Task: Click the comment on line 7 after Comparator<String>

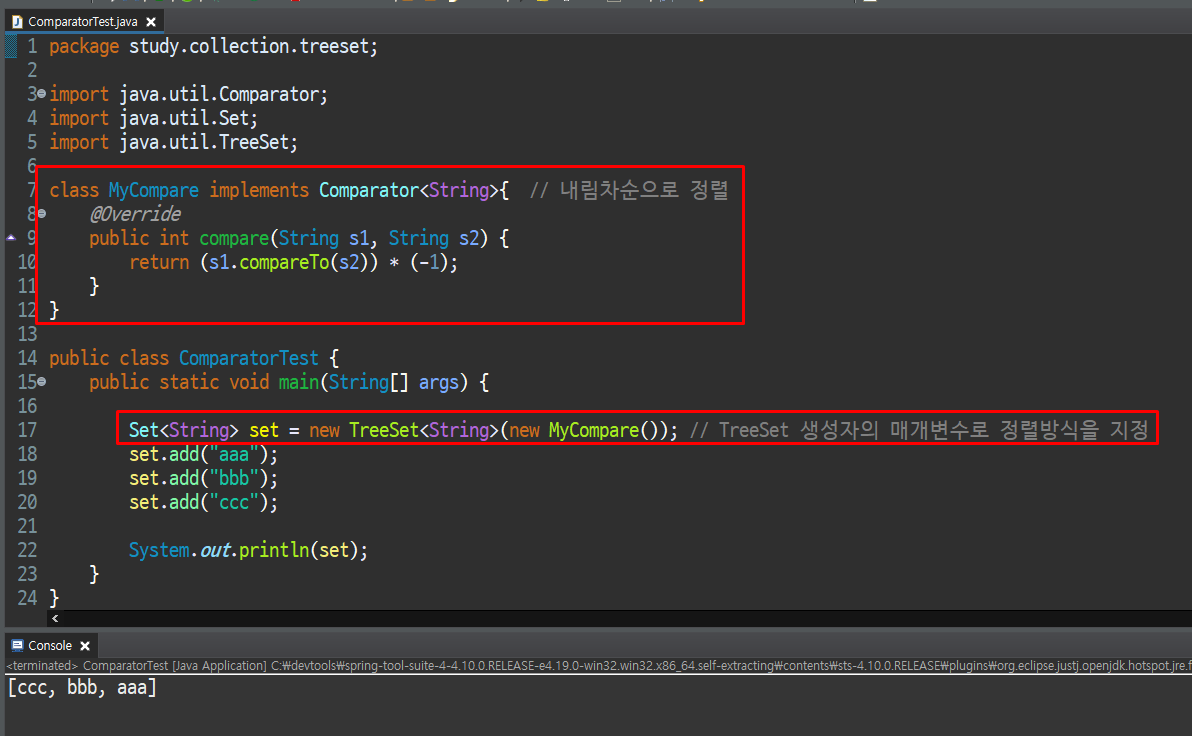Action: click(629, 190)
